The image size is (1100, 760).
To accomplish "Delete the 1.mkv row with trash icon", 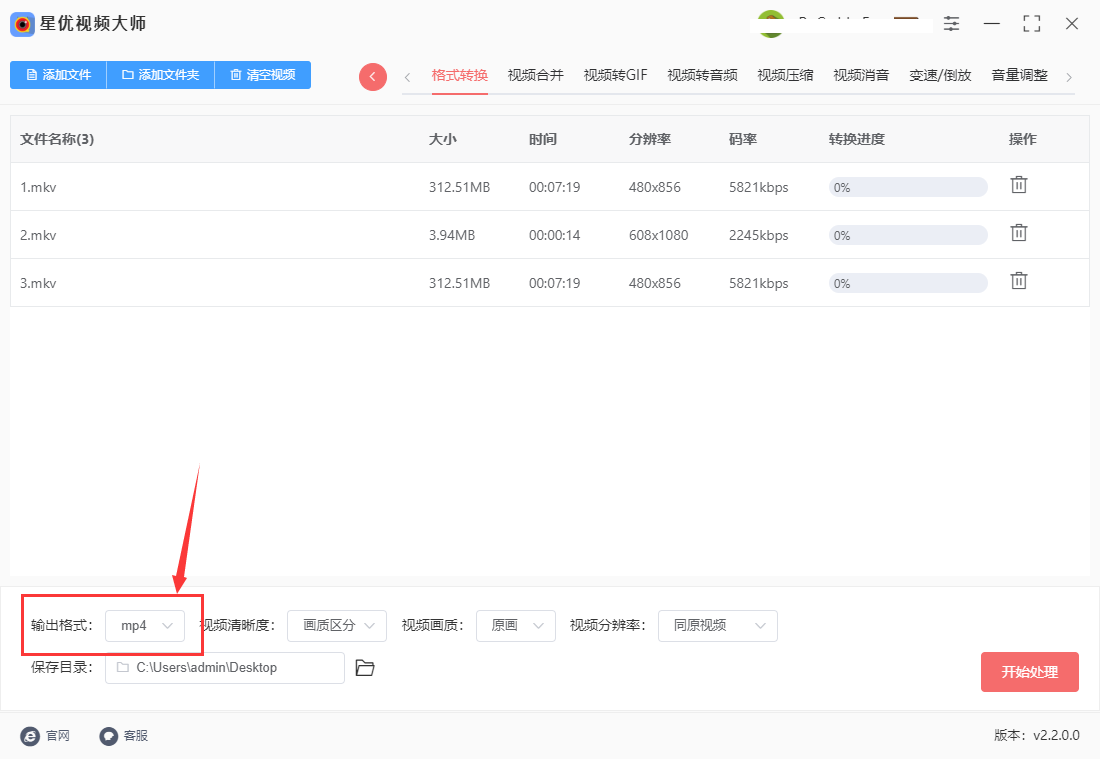I will (1019, 185).
